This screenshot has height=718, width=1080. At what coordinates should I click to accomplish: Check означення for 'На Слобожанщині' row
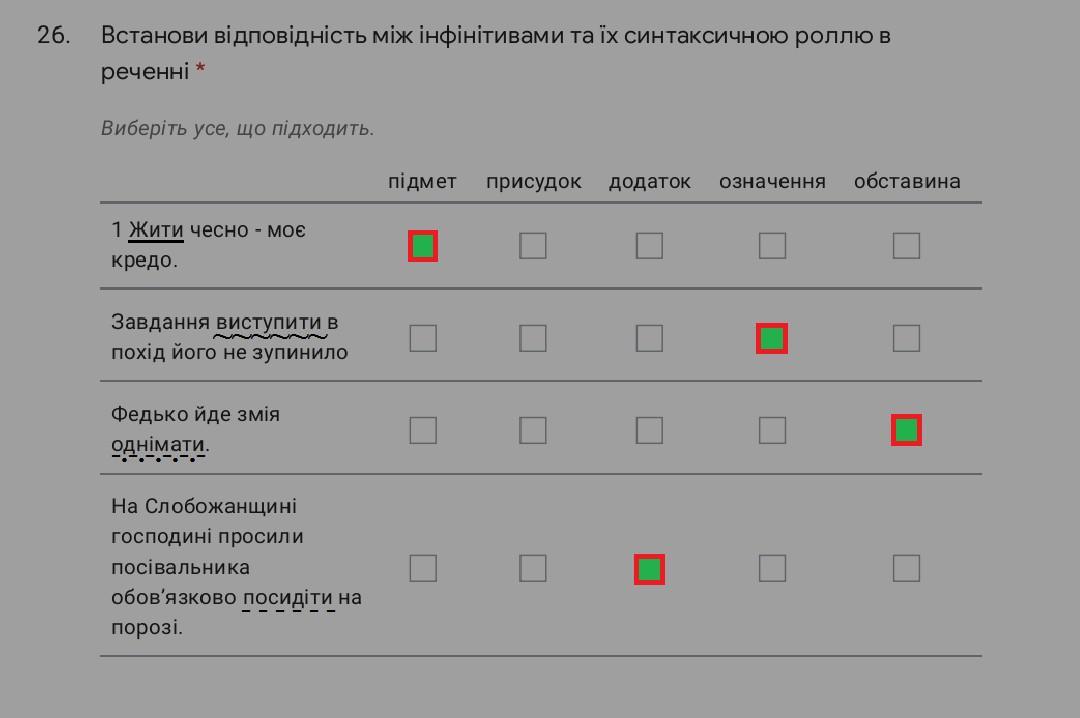coord(772,568)
